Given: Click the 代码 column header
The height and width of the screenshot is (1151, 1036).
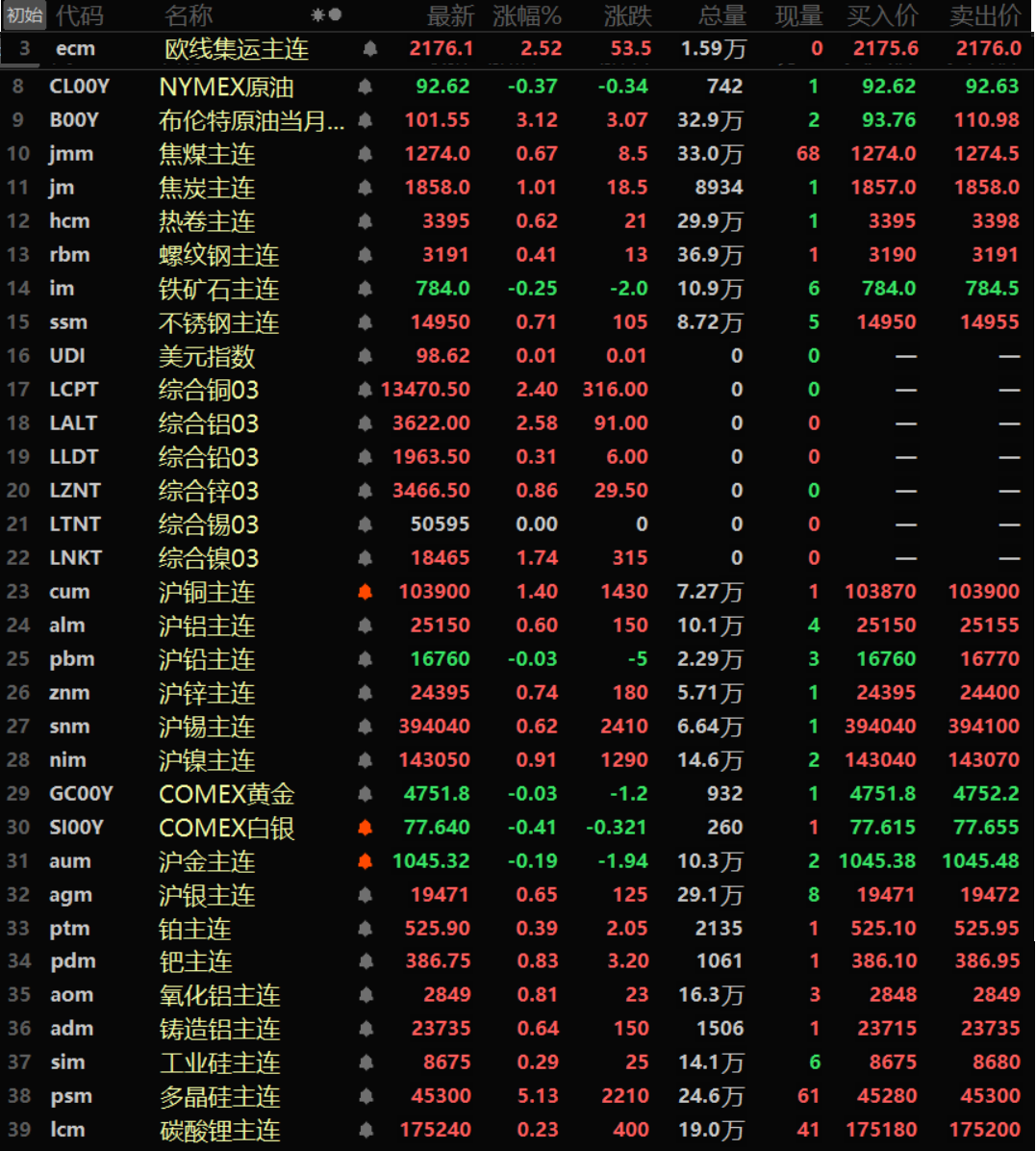Looking at the screenshot, I should 80,15.
